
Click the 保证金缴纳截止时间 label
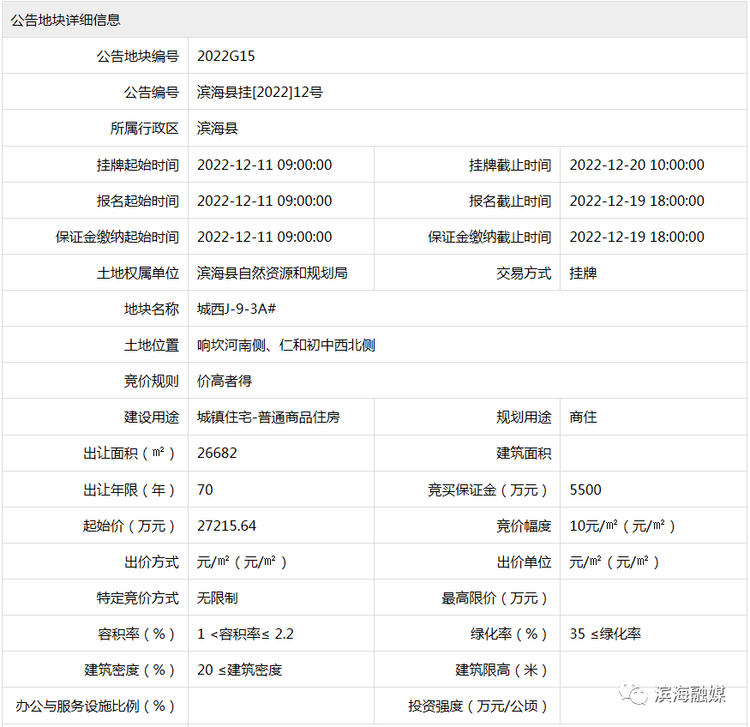489,237
